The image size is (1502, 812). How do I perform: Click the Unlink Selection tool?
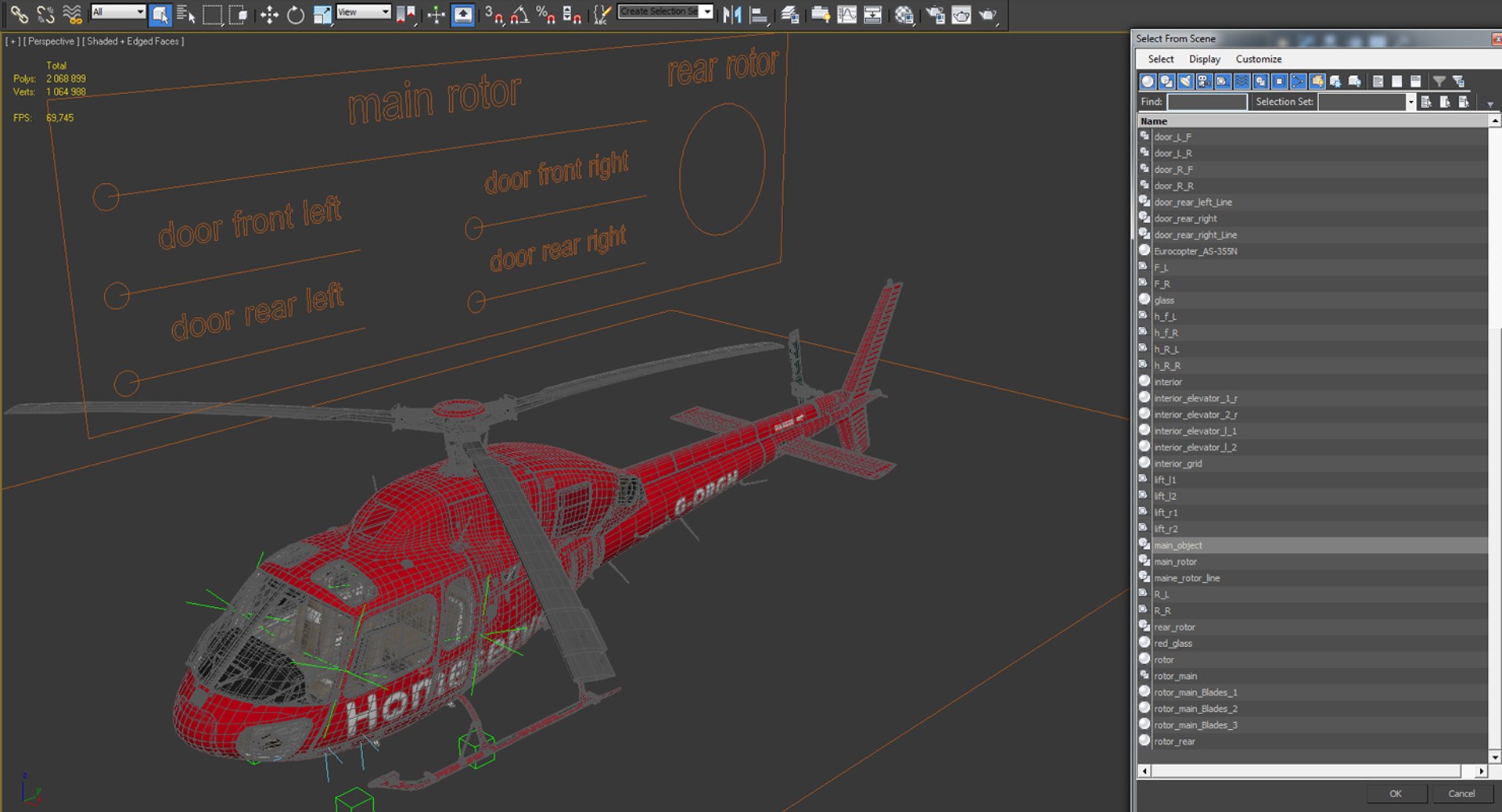coord(45,13)
